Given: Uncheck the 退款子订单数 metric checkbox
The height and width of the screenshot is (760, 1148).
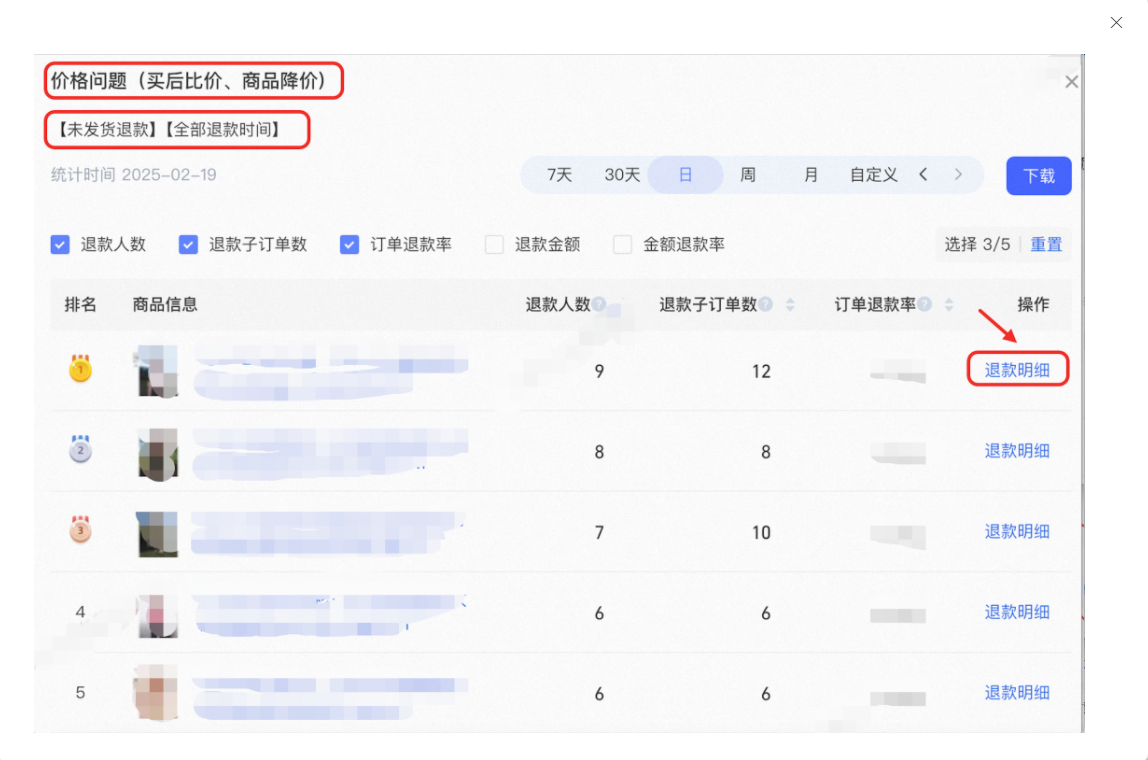Looking at the screenshot, I should (x=188, y=245).
